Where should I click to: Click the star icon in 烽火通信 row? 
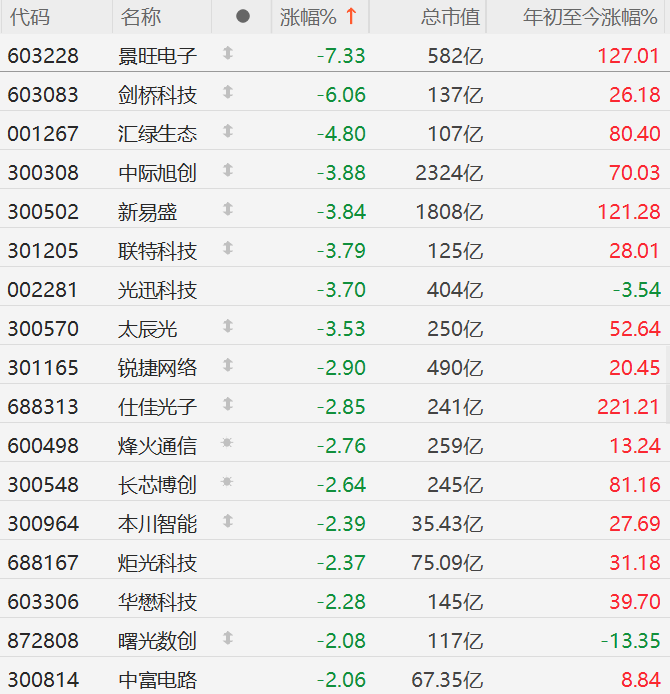coord(227,443)
